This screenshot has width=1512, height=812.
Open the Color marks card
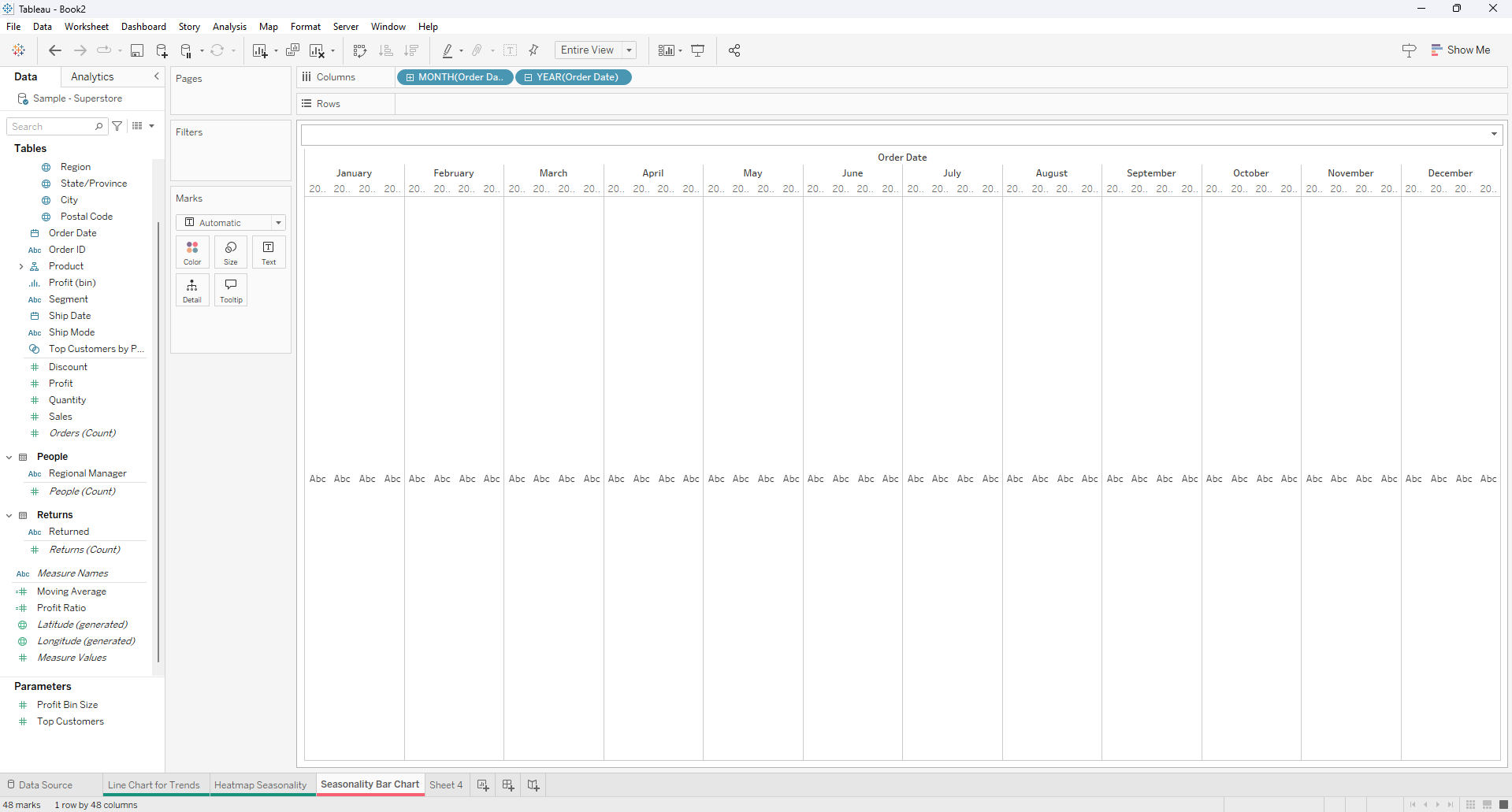pyautogui.click(x=192, y=252)
